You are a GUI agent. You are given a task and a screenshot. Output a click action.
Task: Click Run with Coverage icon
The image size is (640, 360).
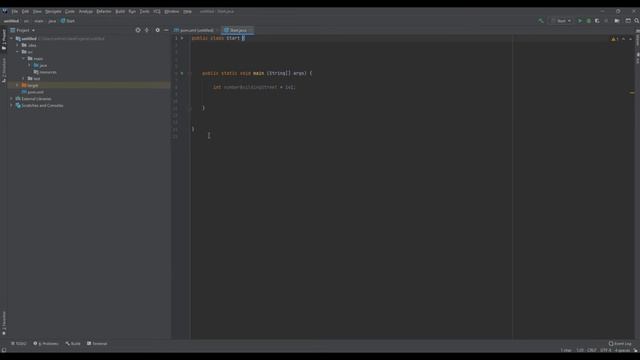click(x=597, y=21)
